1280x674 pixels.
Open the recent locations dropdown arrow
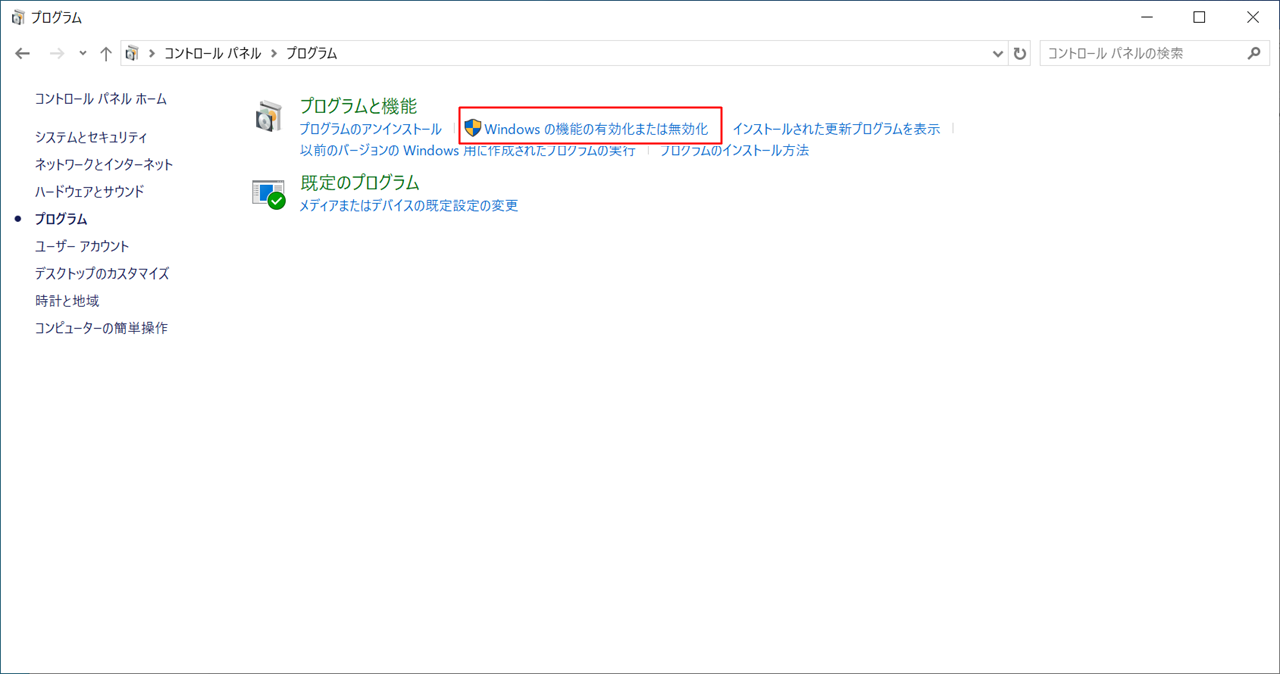[83, 54]
